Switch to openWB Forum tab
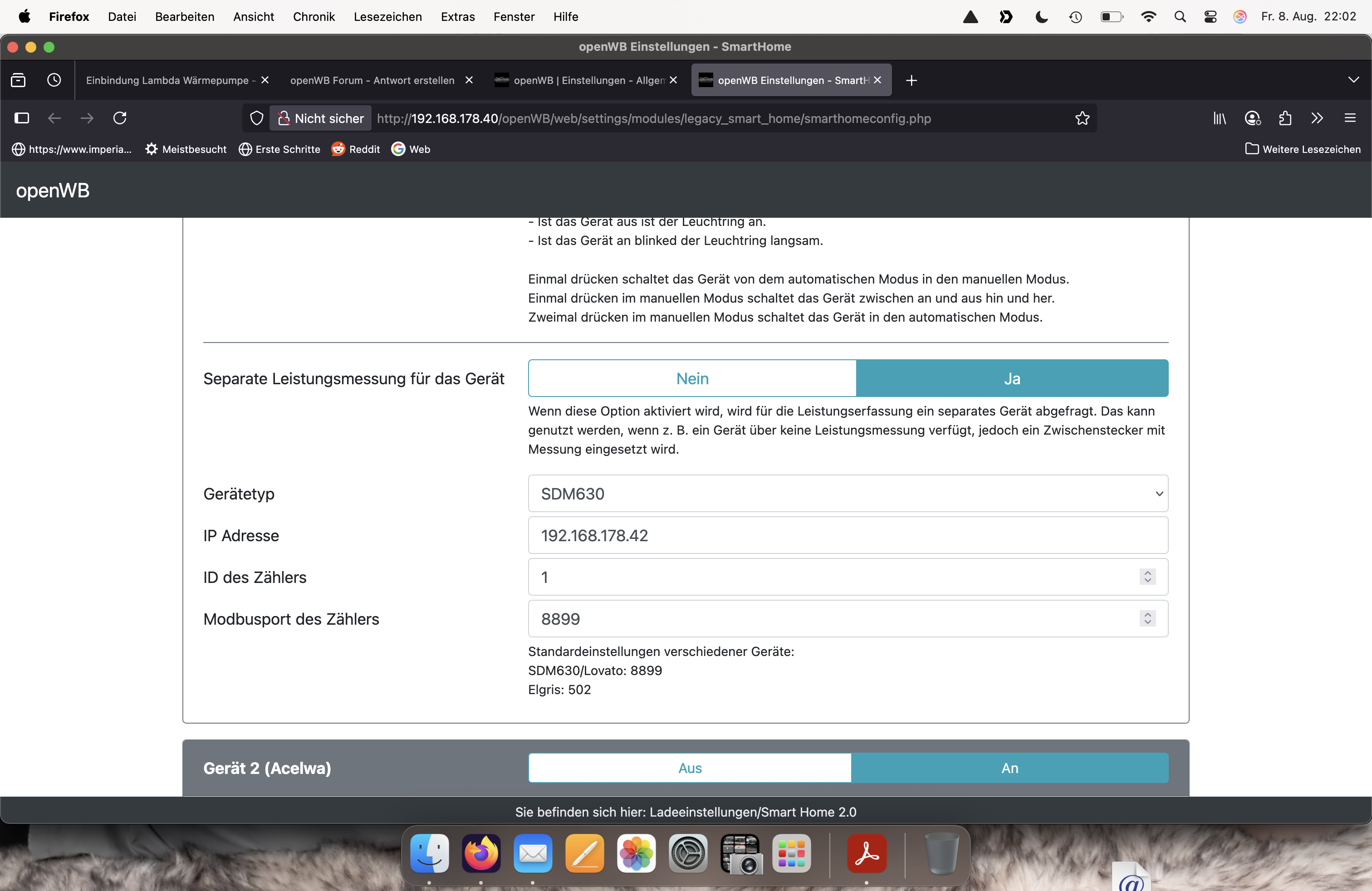Viewport: 1372px width, 891px height. (372, 80)
